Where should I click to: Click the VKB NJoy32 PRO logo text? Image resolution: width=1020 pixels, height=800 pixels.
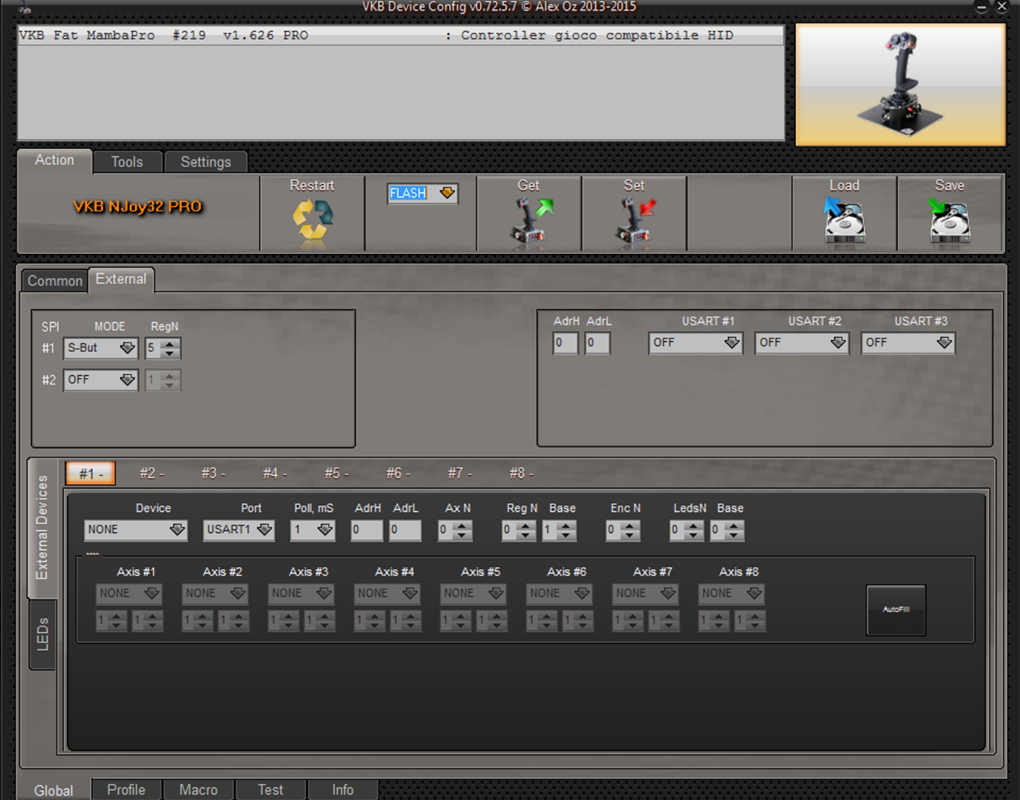(138, 207)
